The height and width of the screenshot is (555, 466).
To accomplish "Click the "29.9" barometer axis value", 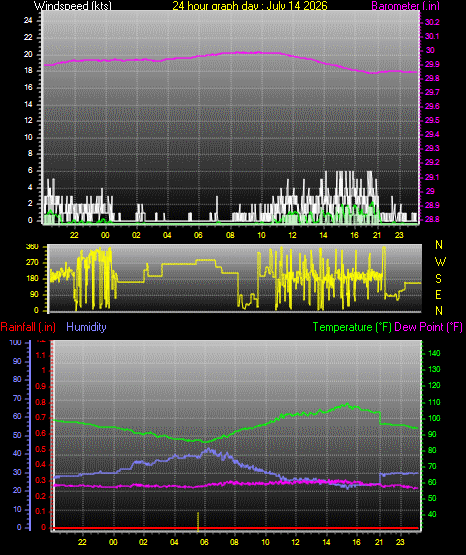I will (x=432, y=64).
